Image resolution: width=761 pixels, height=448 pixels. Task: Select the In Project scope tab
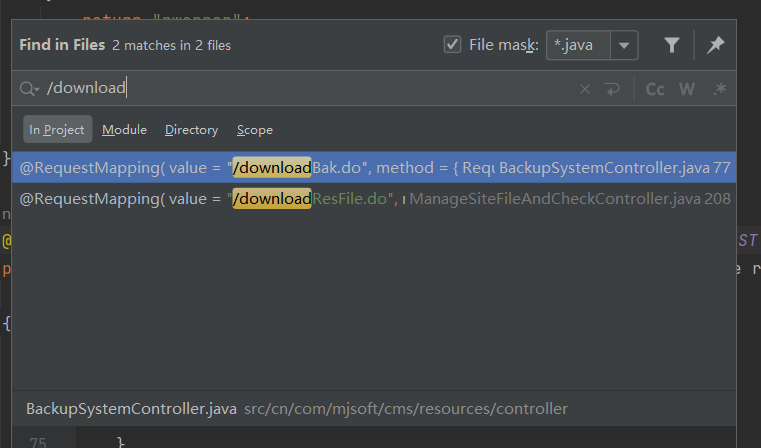pyautogui.click(x=57, y=129)
